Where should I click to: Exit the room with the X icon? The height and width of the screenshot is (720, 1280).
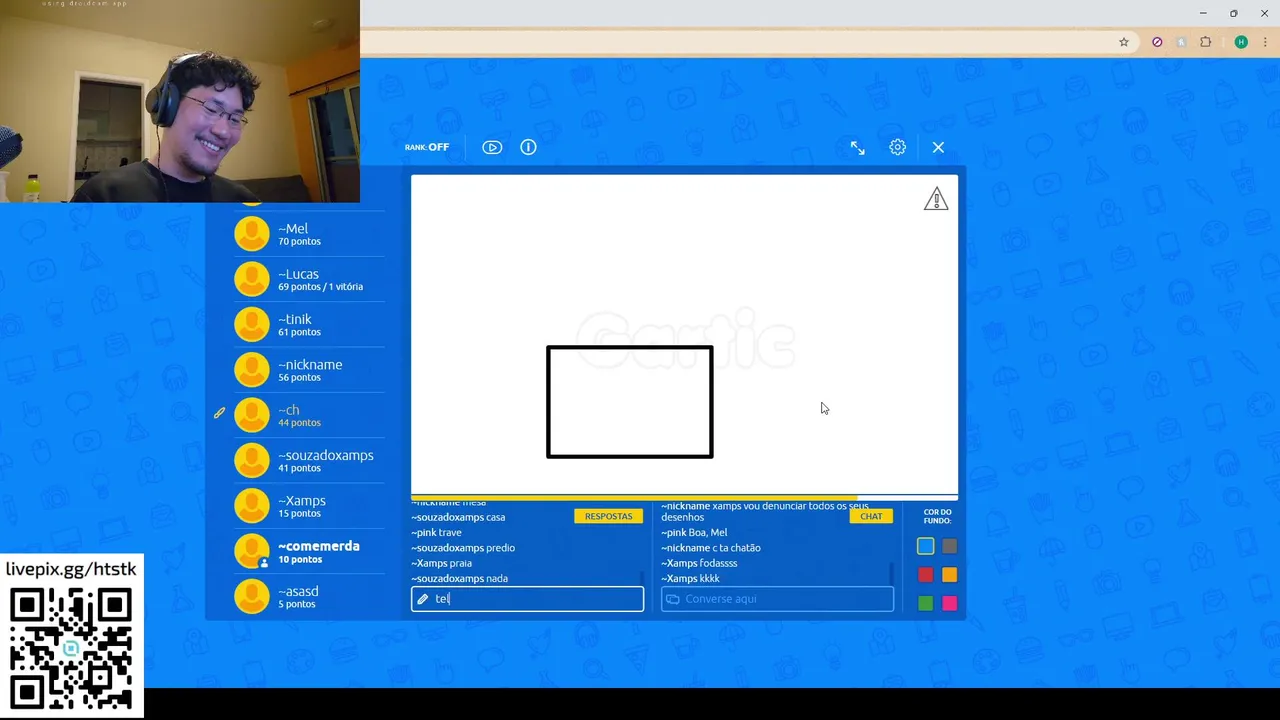(938, 147)
